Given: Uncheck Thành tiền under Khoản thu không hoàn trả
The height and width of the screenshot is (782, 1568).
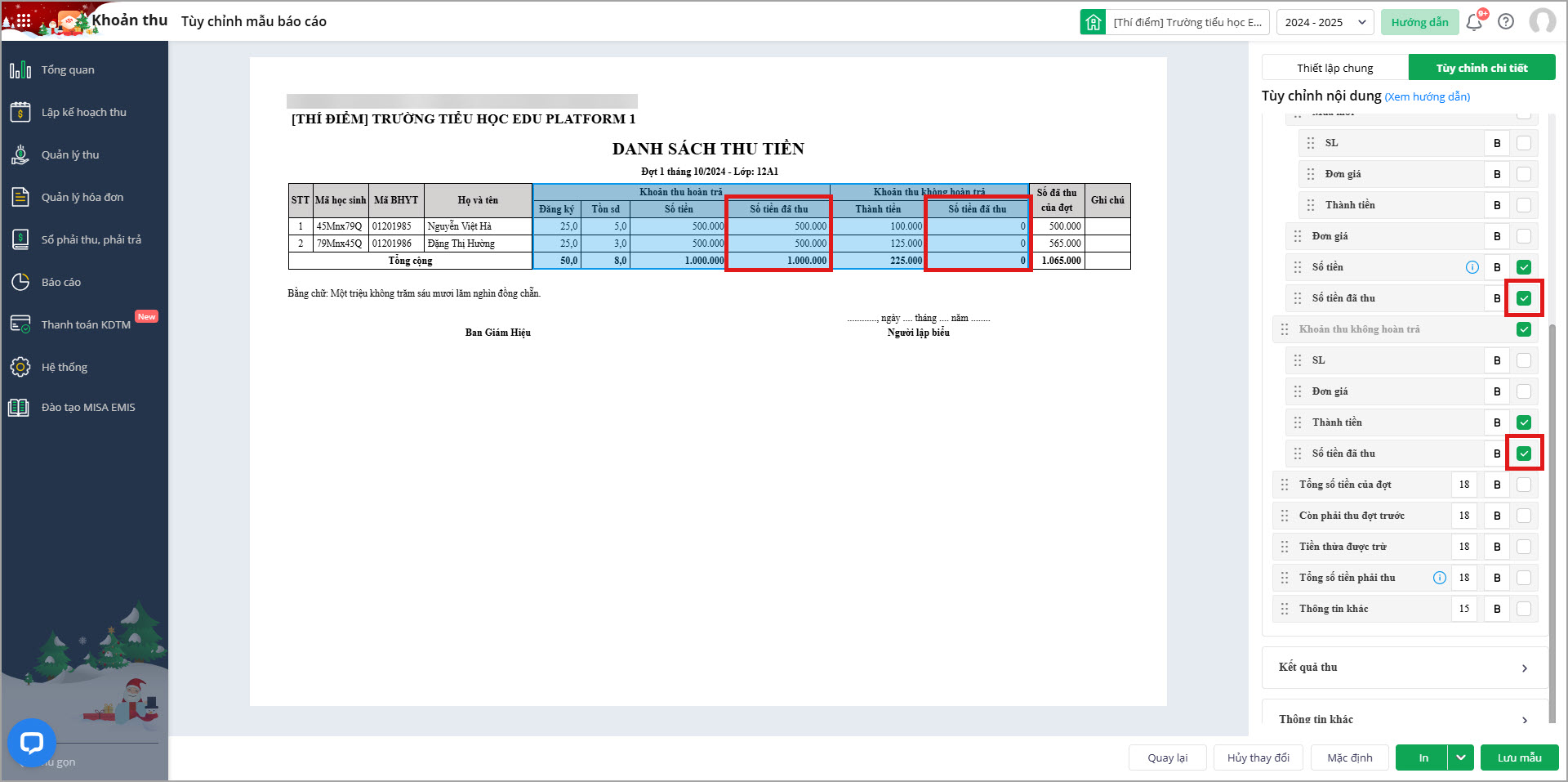Looking at the screenshot, I should click(x=1524, y=422).
